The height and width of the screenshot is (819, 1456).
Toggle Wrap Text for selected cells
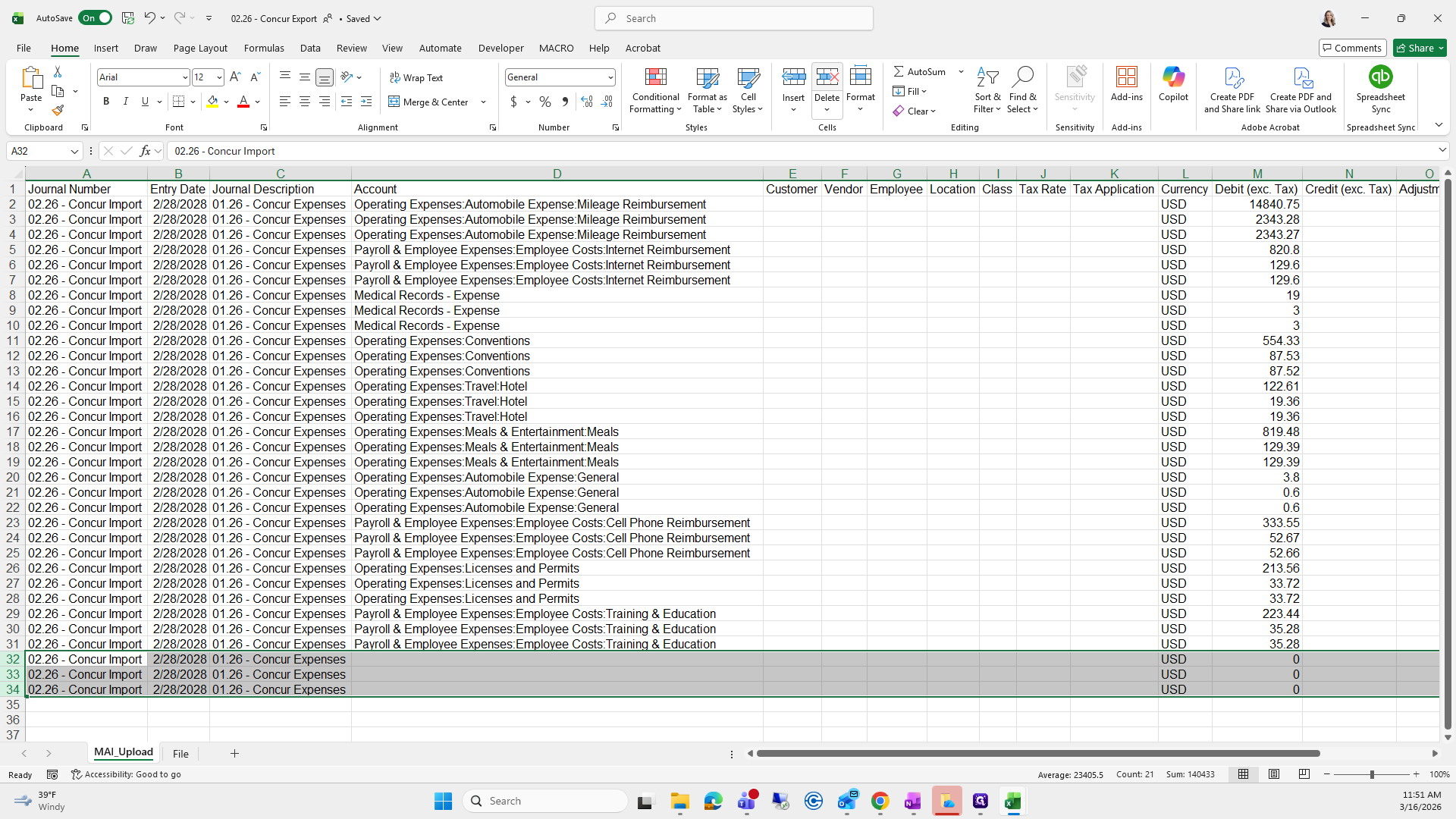pyautogui.click(x=416, y=77)
